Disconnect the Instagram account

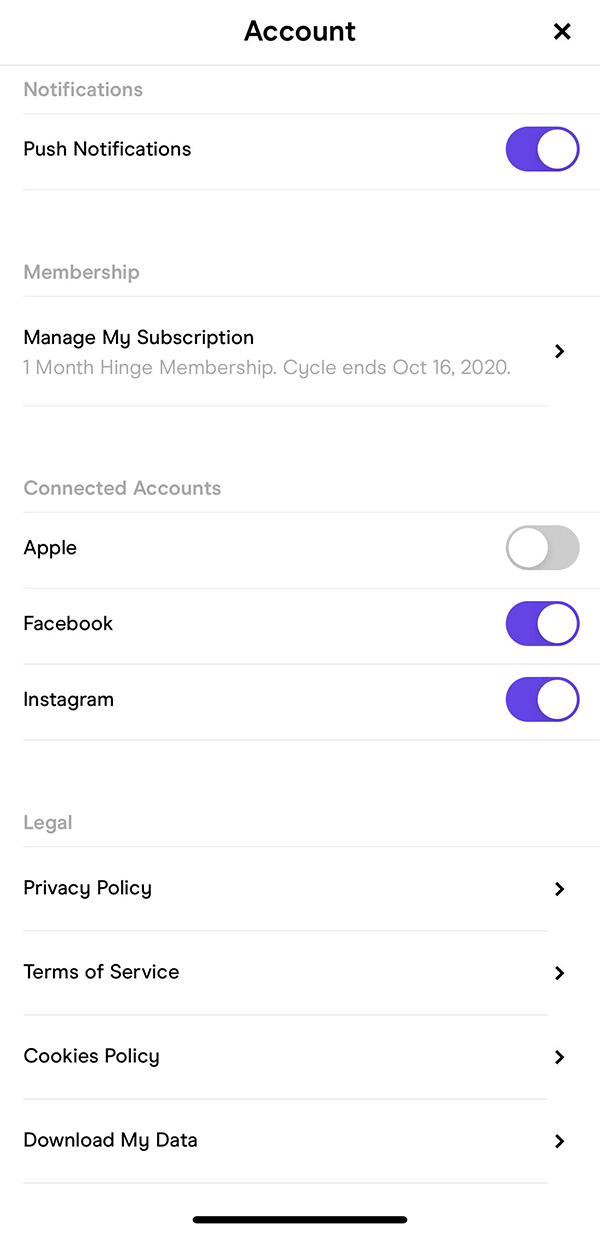(542, 699)
